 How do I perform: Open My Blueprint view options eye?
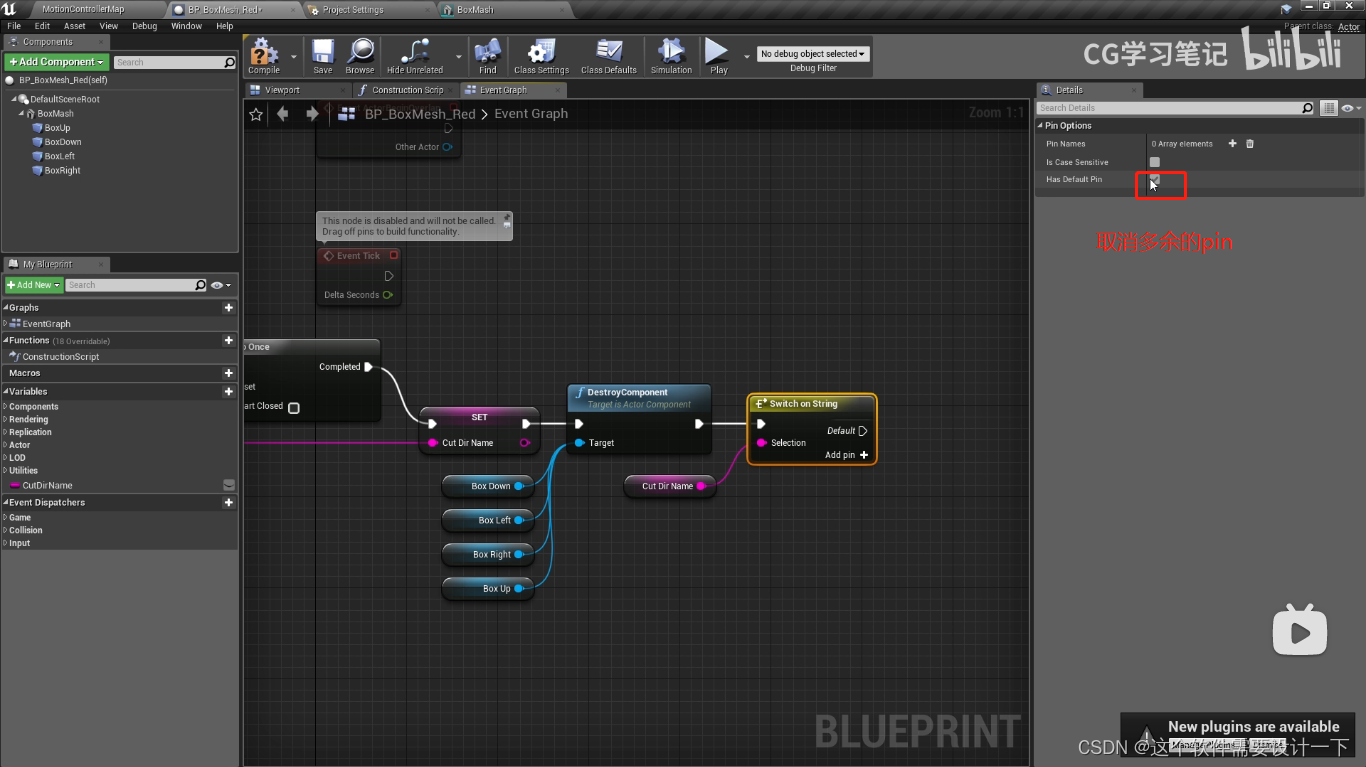click(221, 285)
